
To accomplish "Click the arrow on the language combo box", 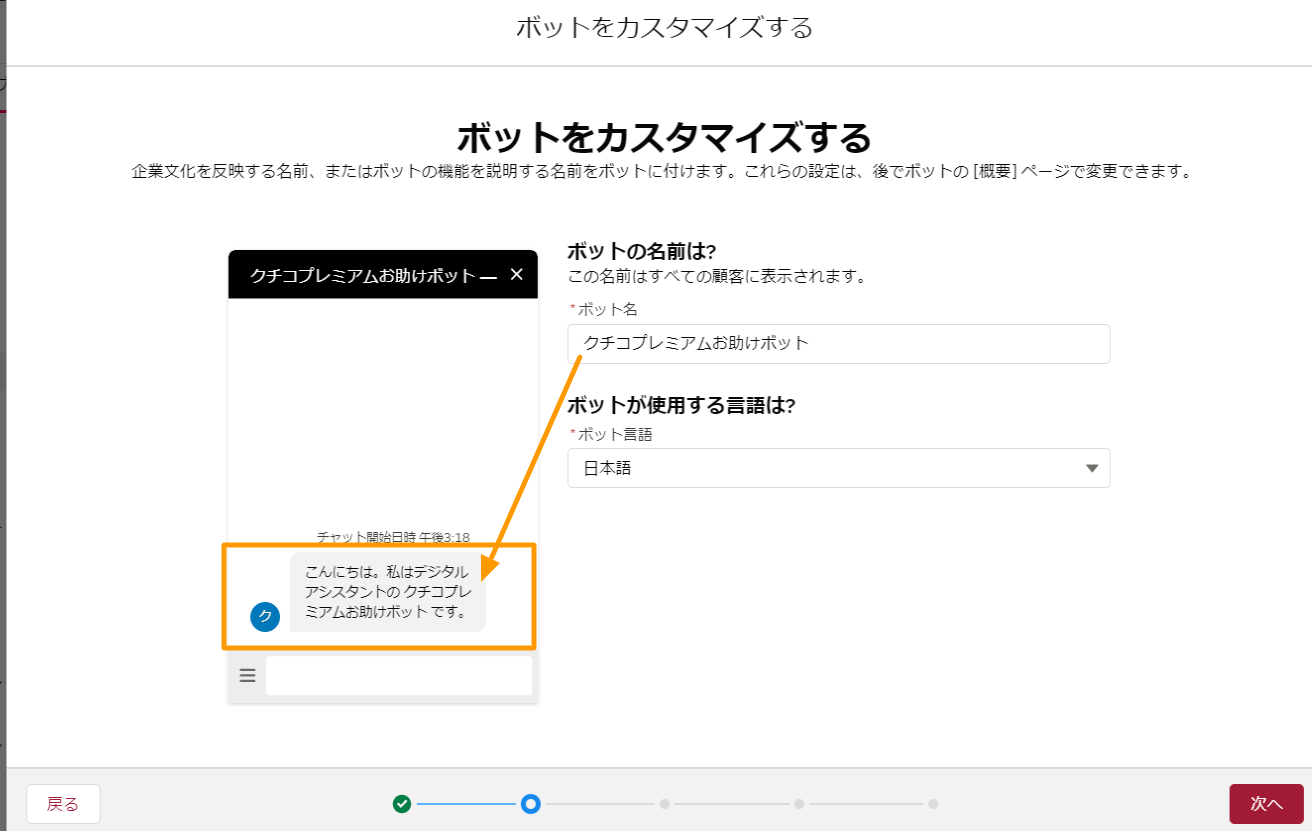I will pyautogui.click(x=1091, y=468).
